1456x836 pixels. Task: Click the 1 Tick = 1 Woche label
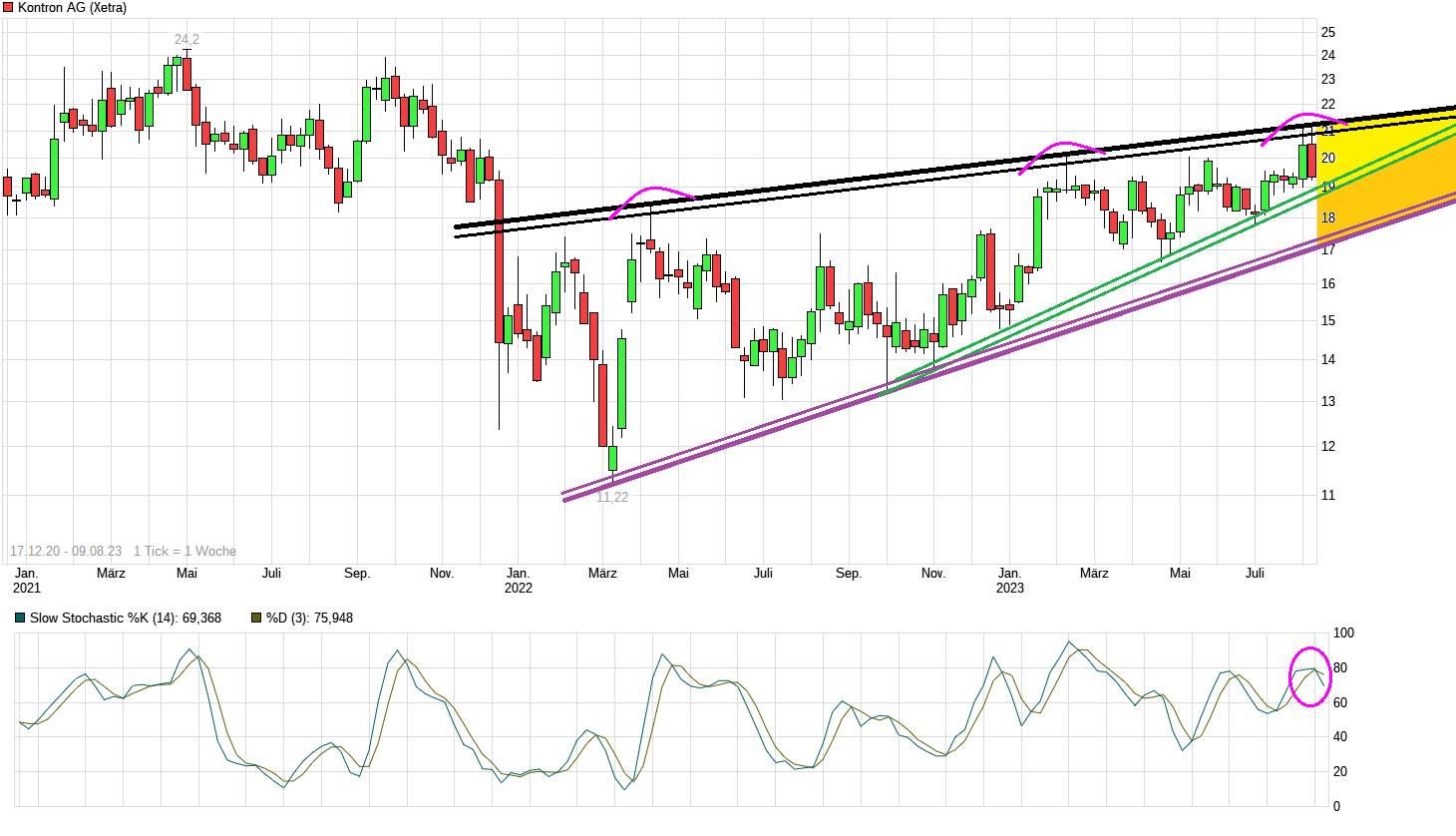(183, 550)
